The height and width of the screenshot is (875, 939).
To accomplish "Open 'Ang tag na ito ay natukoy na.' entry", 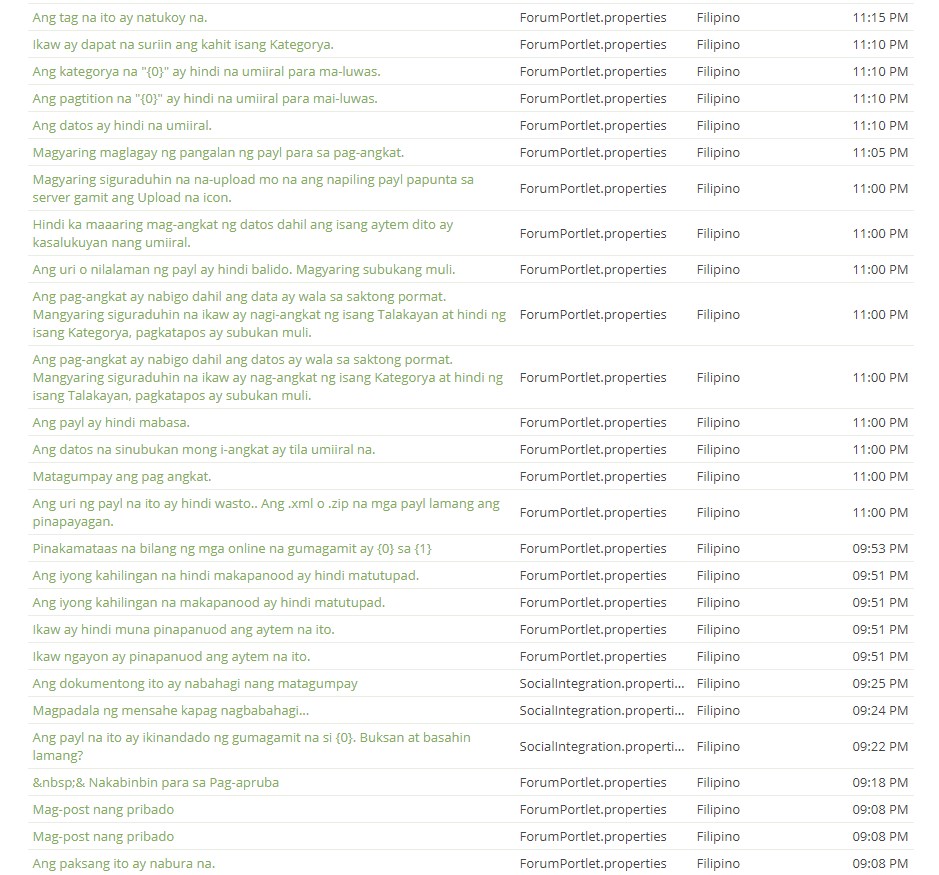I will point(120,18).
